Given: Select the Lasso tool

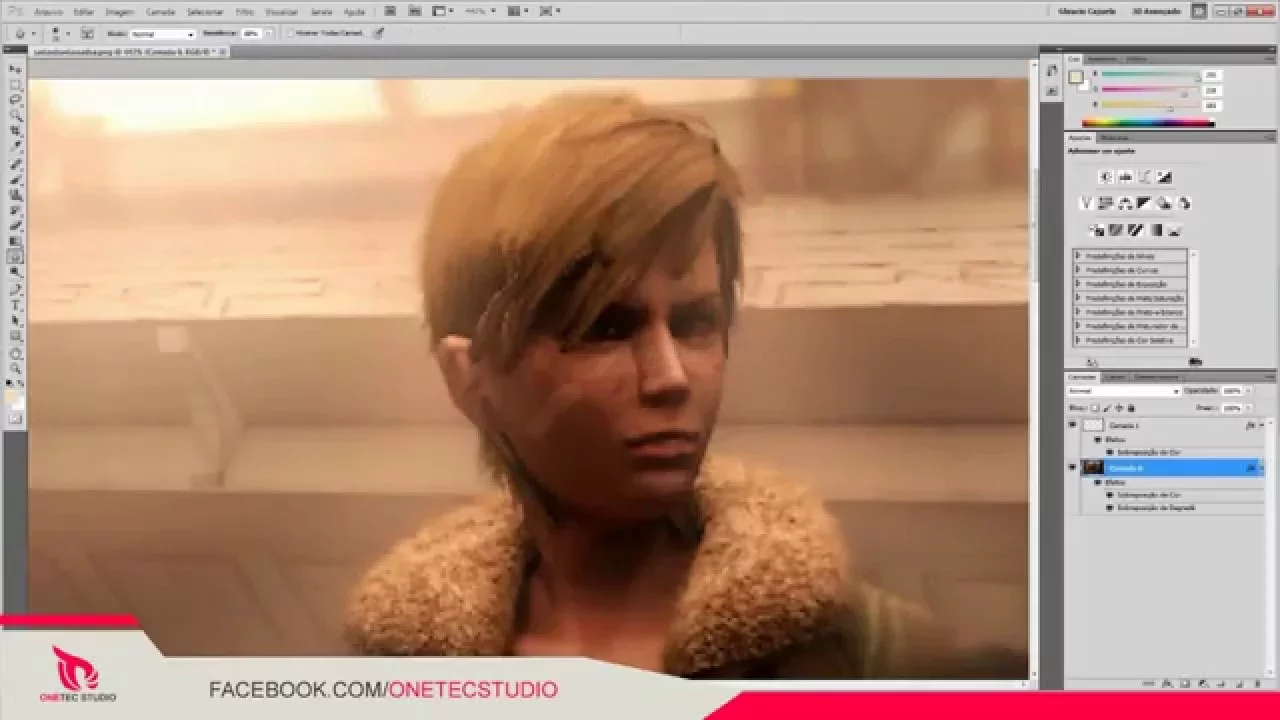Looking at the screenshot, I should tap(16, 100).
